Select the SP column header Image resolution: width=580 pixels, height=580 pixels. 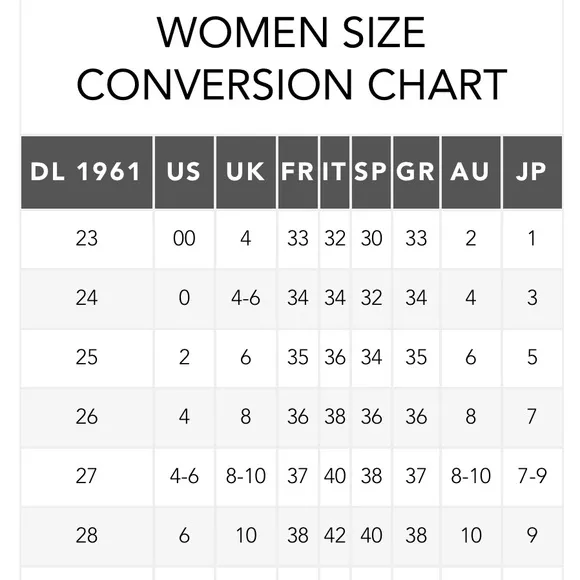(371, 172)
